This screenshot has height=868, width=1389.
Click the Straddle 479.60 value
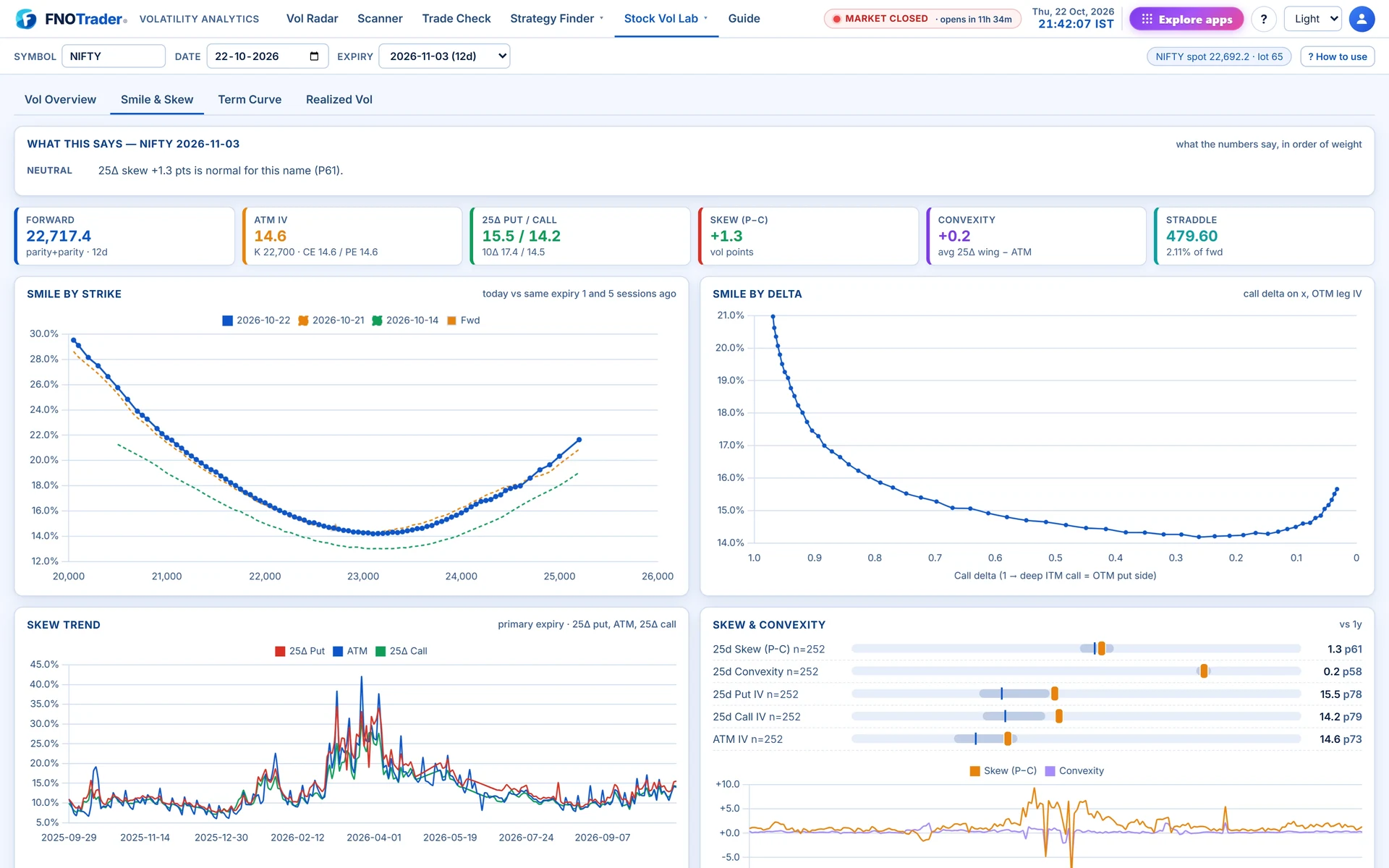tap(1192, 236)
